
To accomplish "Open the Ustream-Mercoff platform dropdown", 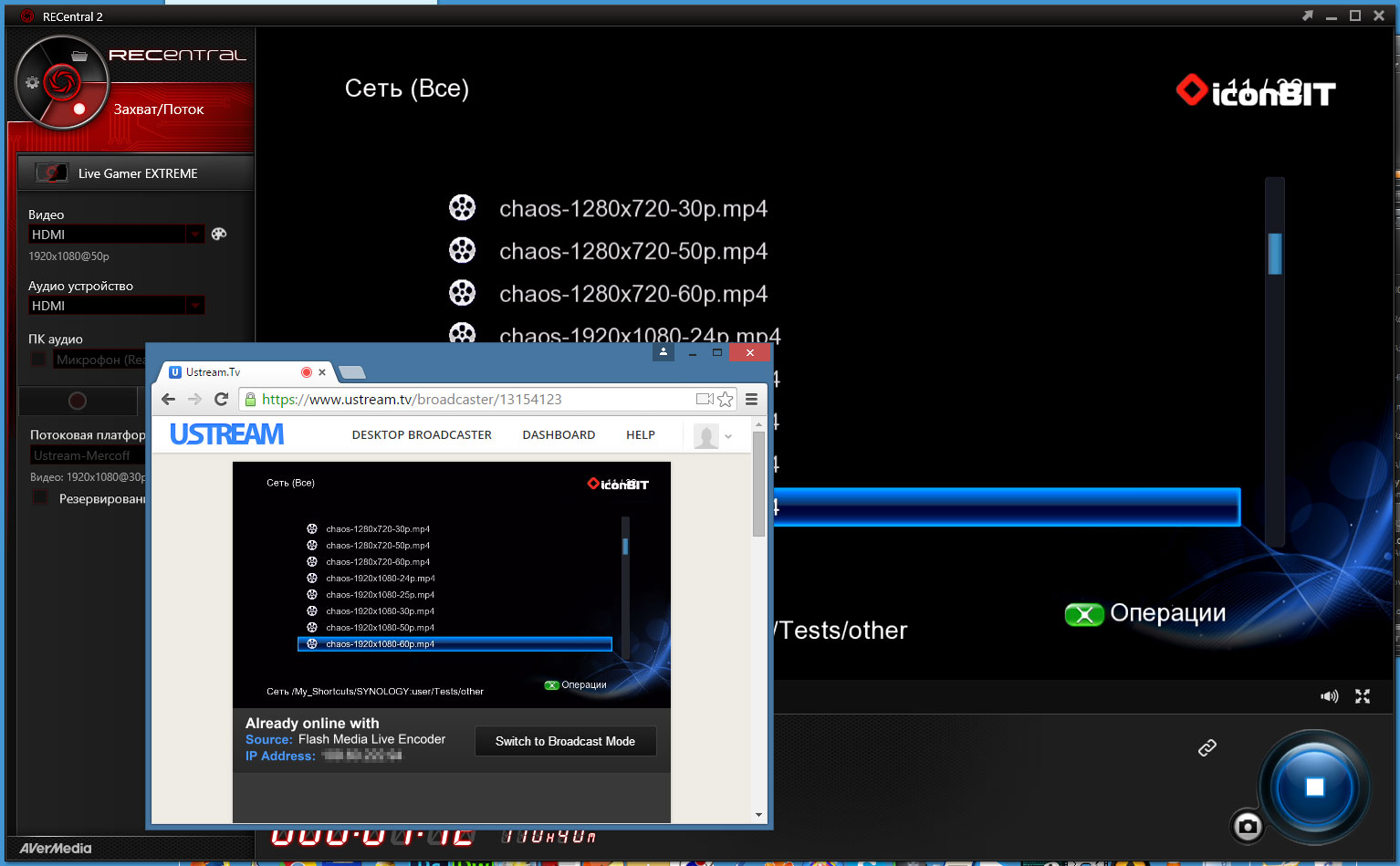I will [x=89, y=455].
